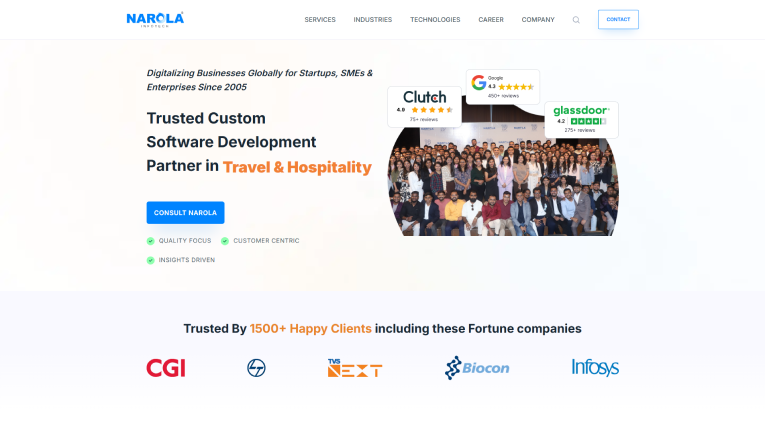Viewport: 765px width, 433px height.
Task: Click the Customer Centric checkmark icon
Action: (225, 241)
